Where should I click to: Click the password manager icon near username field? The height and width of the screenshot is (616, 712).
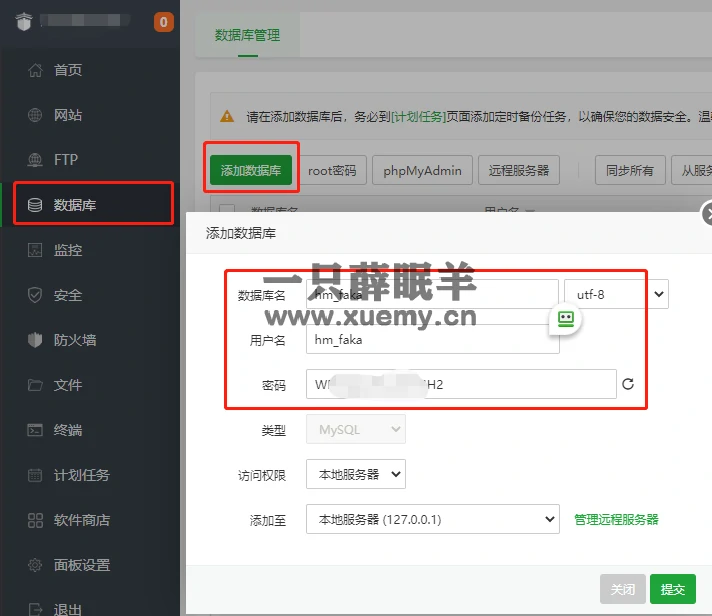565,319
